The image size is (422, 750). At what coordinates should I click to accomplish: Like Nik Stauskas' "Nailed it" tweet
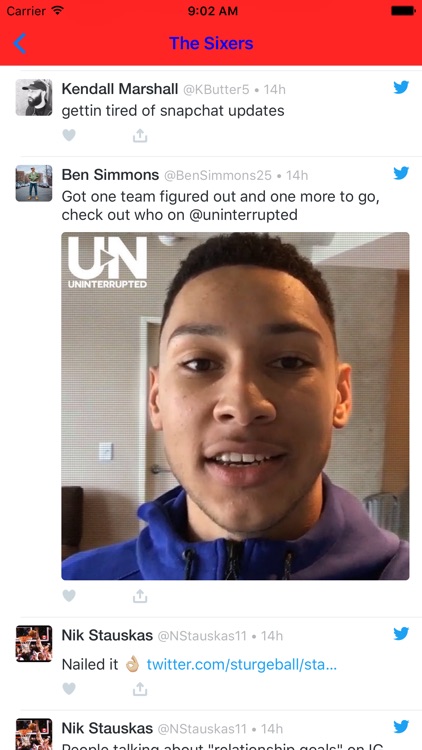pyautogui.click(x=69, y=689)
